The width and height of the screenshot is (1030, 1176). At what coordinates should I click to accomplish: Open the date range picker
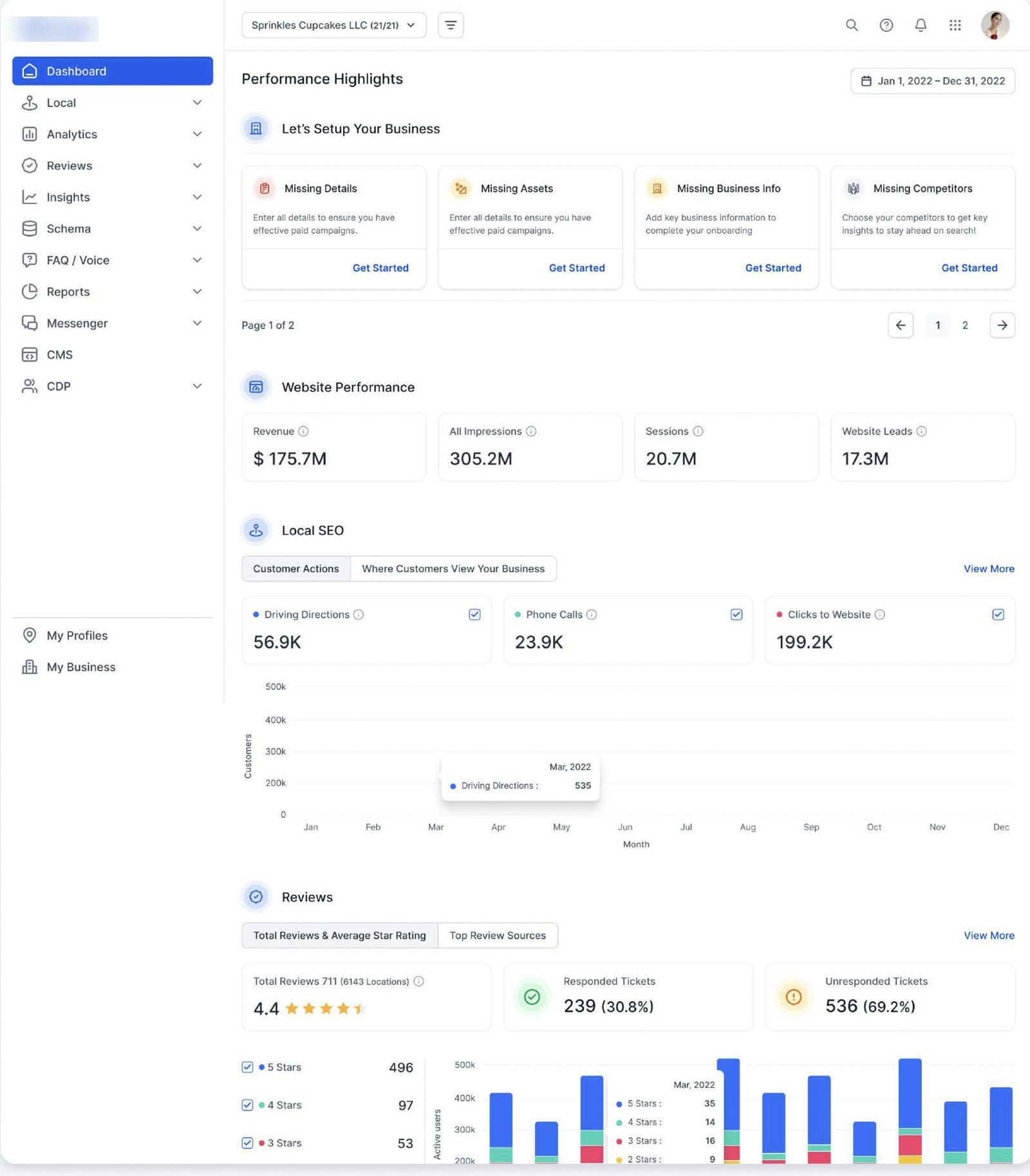(933, 81)
